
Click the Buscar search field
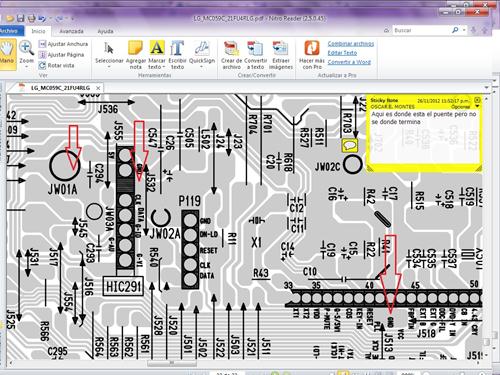pyautogui.click(x=422, y=30)
